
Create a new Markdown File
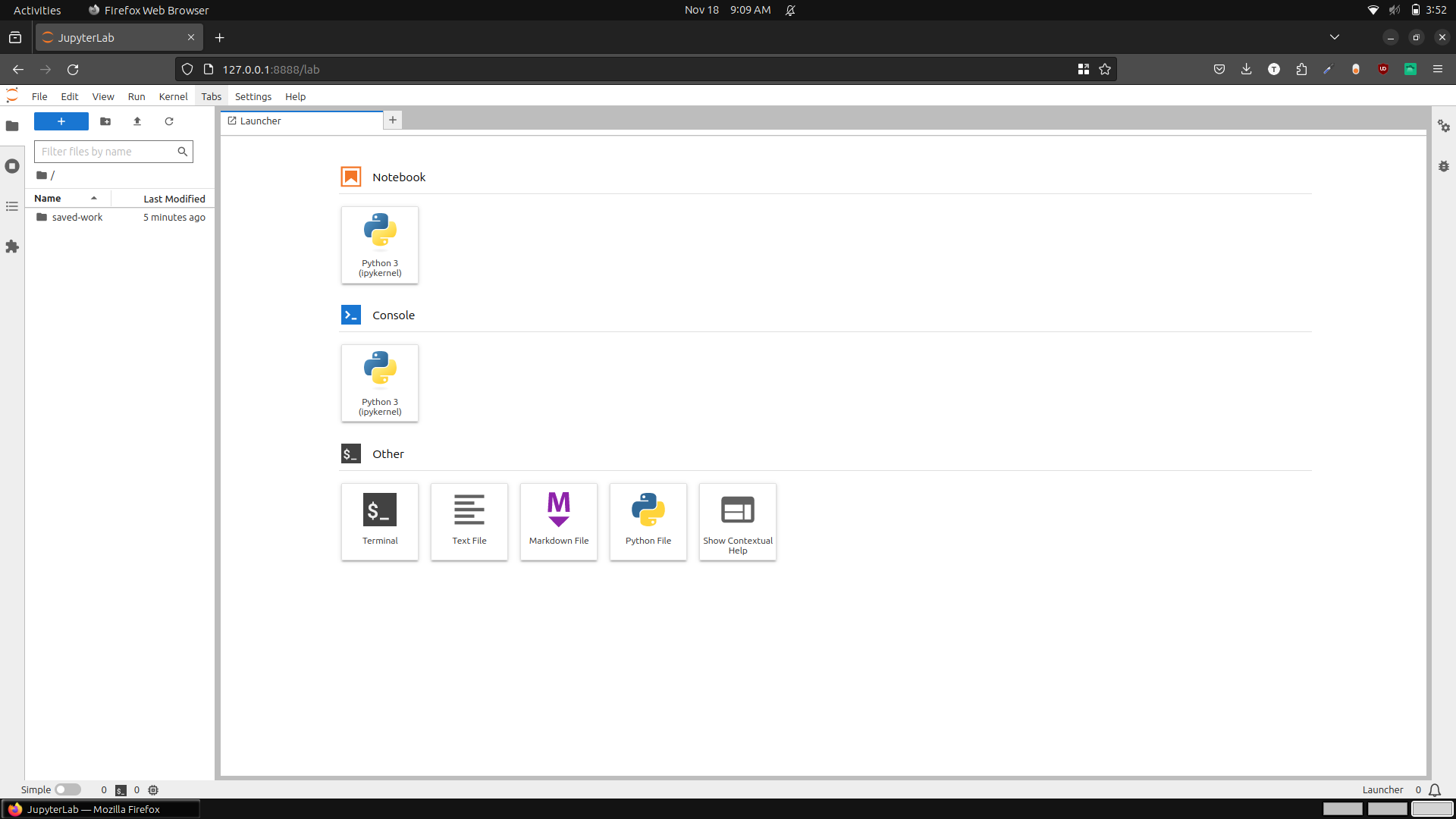click(559, 522)
